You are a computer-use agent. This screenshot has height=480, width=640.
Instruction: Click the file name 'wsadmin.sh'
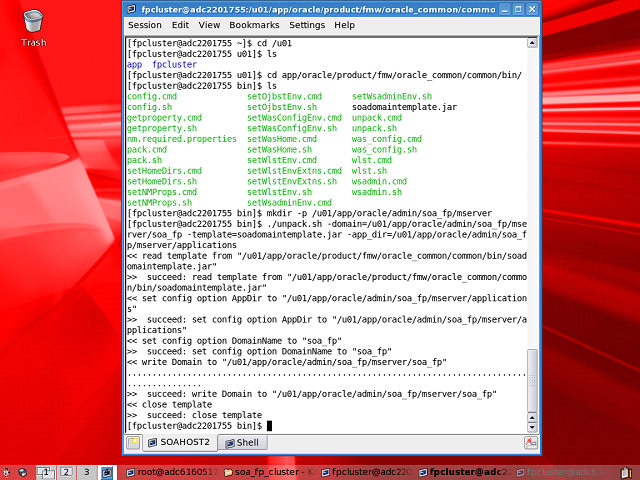coord(377,192)
